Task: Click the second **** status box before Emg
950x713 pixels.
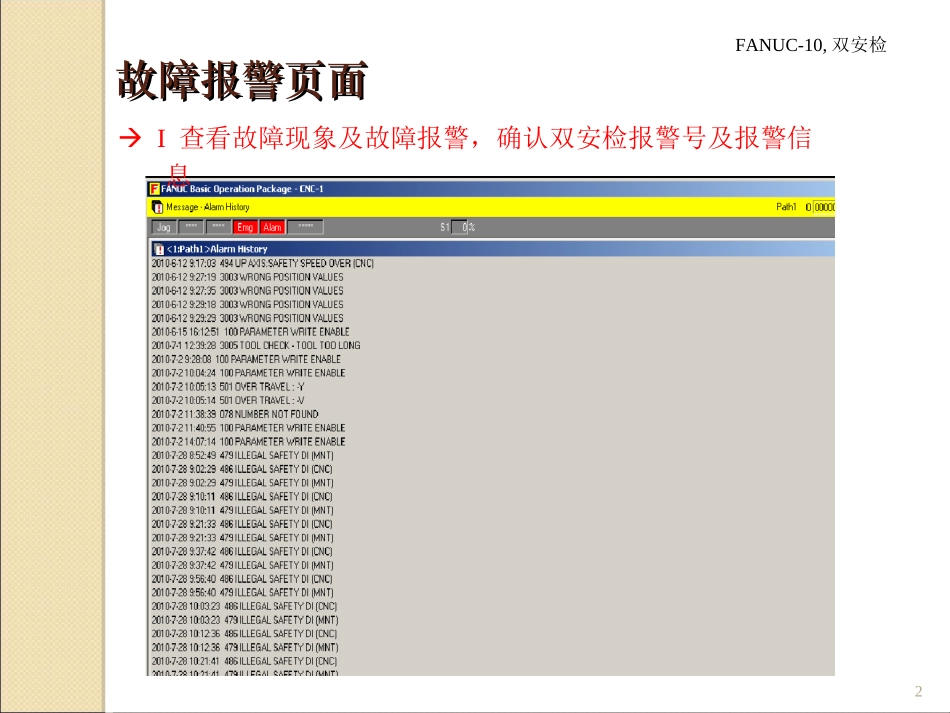Action: coord(218,227)
